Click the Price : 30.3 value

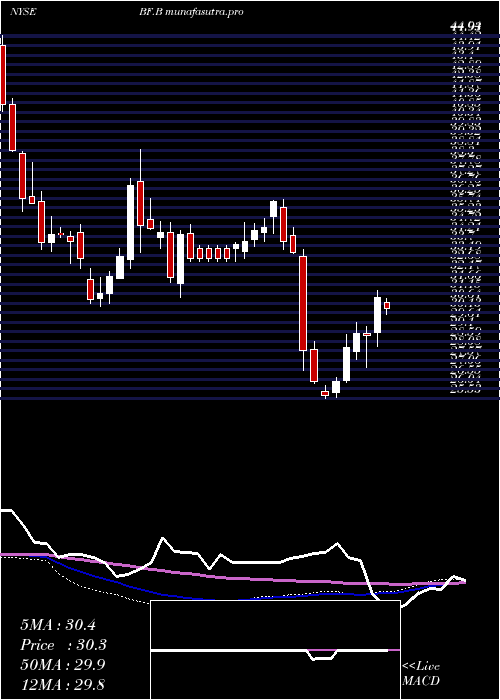click(63, 645)
